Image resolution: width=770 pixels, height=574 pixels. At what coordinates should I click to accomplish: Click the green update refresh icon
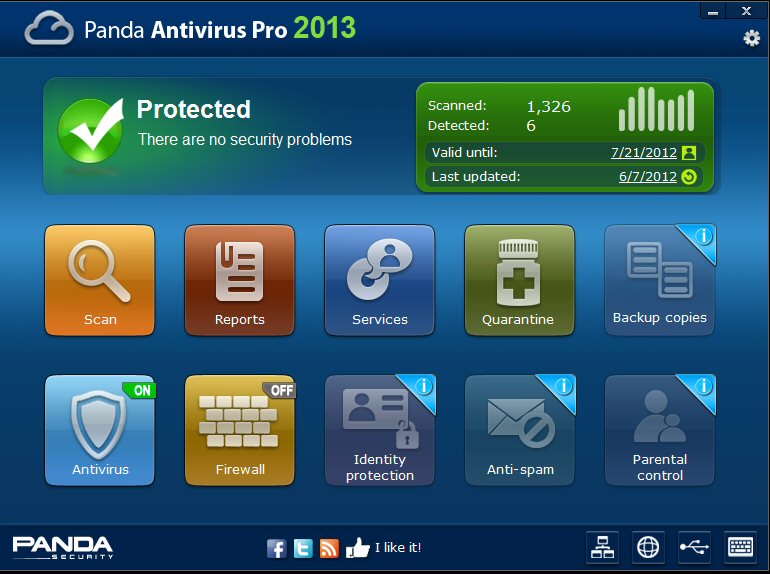(x=689, y=176)
